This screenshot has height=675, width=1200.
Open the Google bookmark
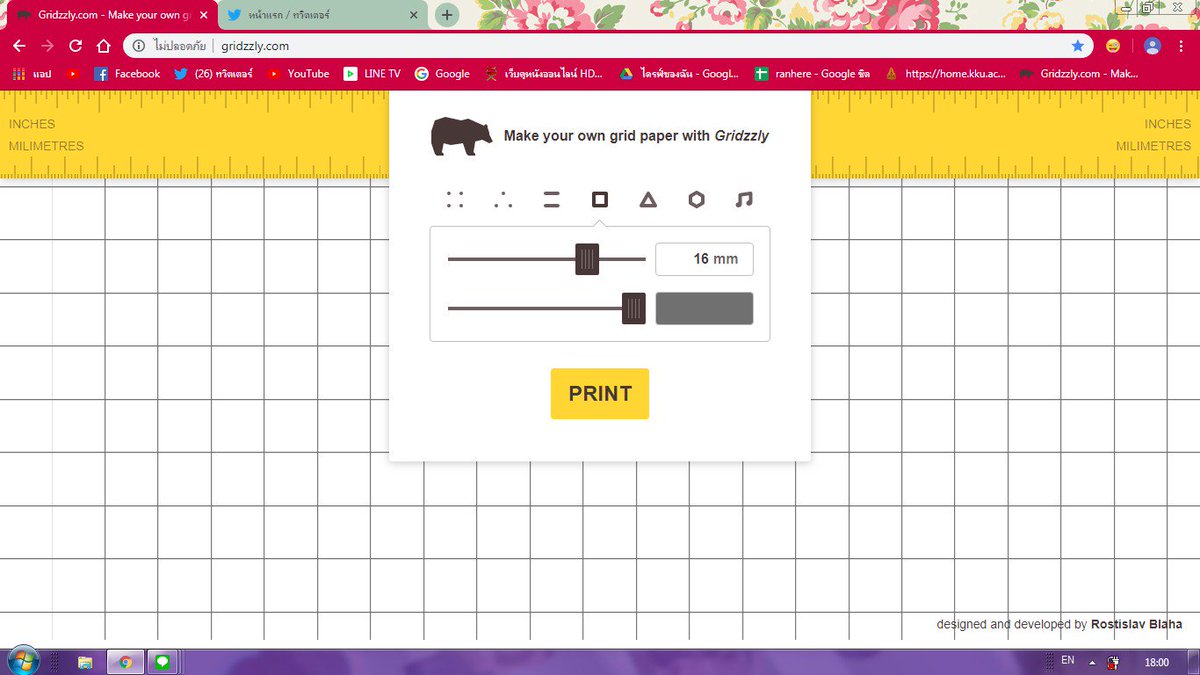(x=442, y=73)
